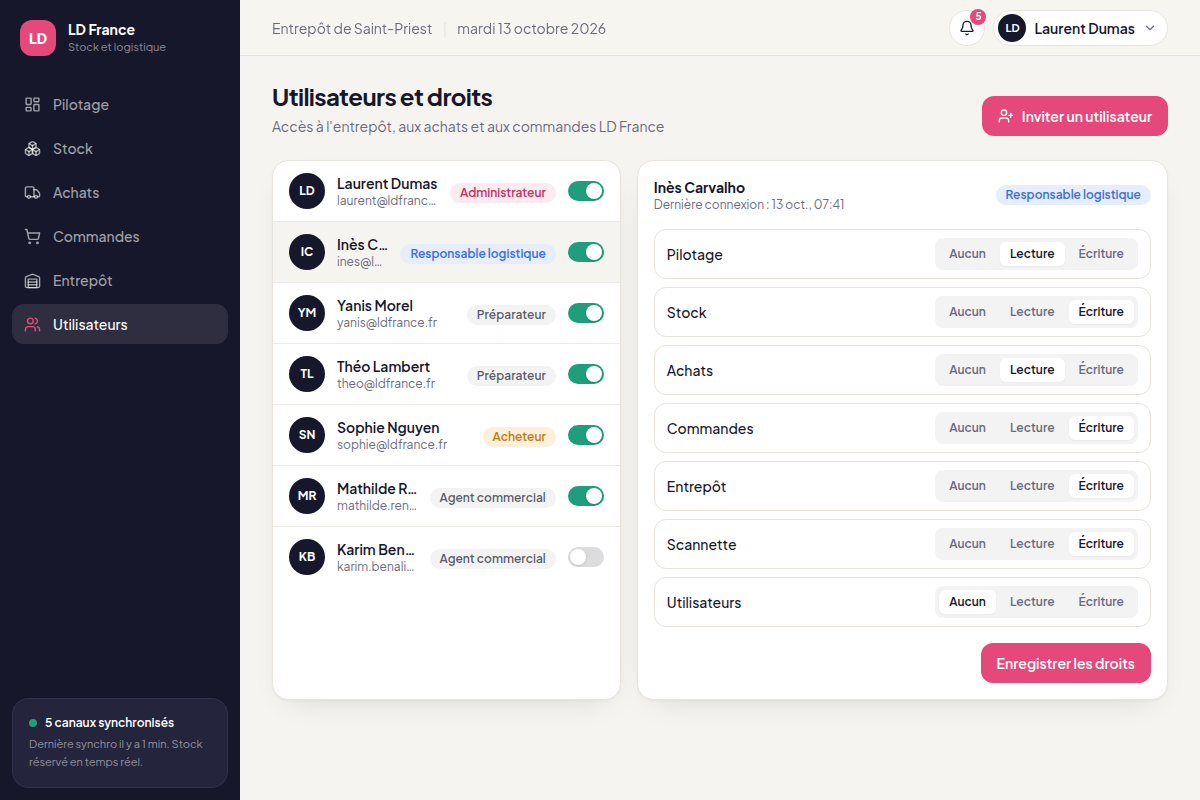Select Utilisateurs in the sidebar
The width and height of the screenshot is (1200, 800).
click(x=120, y=325)
